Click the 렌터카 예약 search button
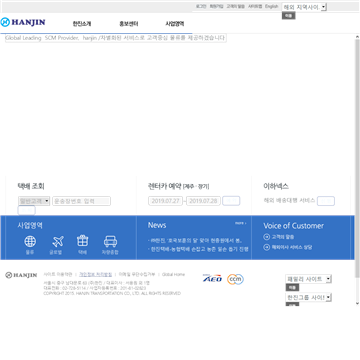The width and height of the screenshot is (360, 360). [x=231, y=201]
